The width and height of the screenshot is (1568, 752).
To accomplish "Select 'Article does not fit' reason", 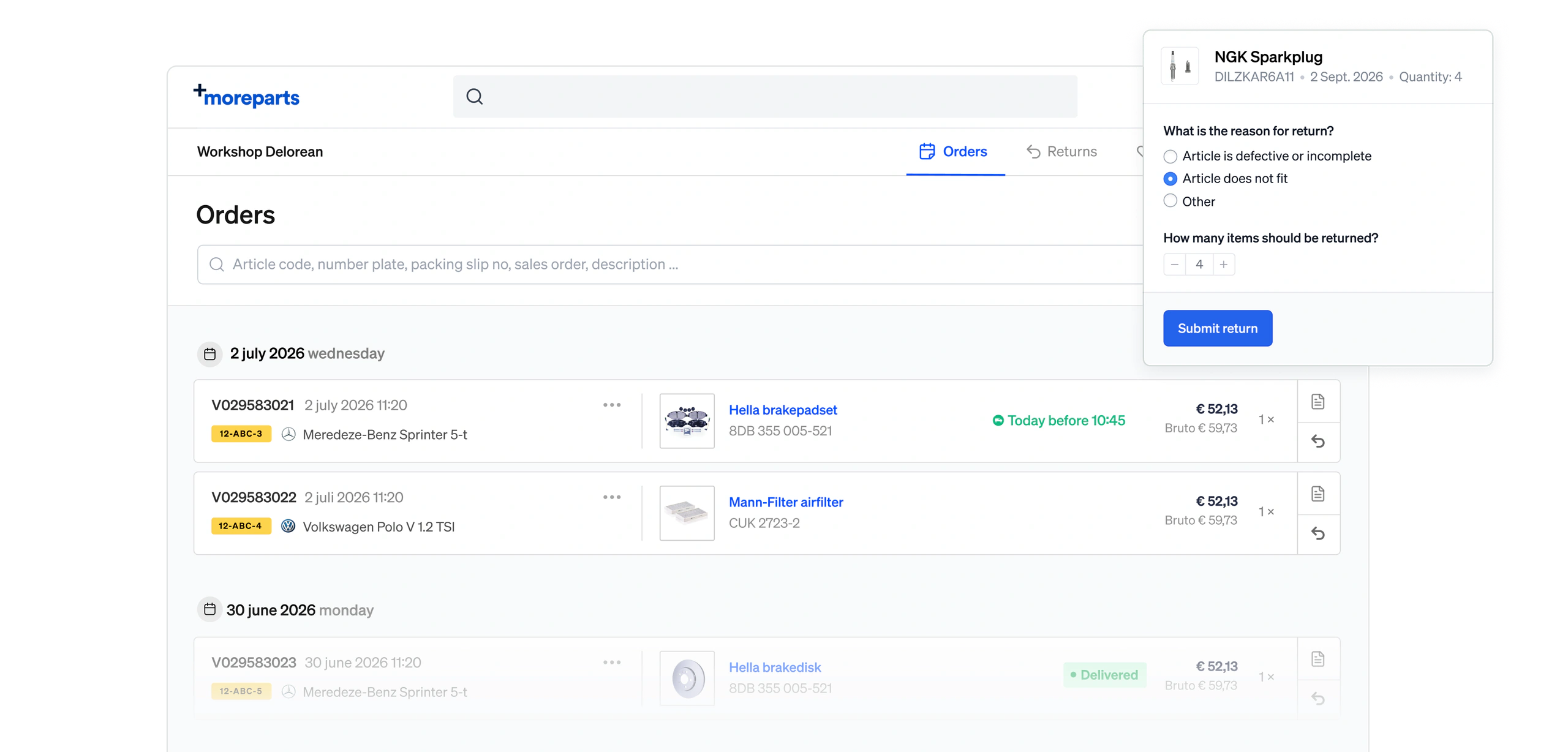I will 1170,179.
